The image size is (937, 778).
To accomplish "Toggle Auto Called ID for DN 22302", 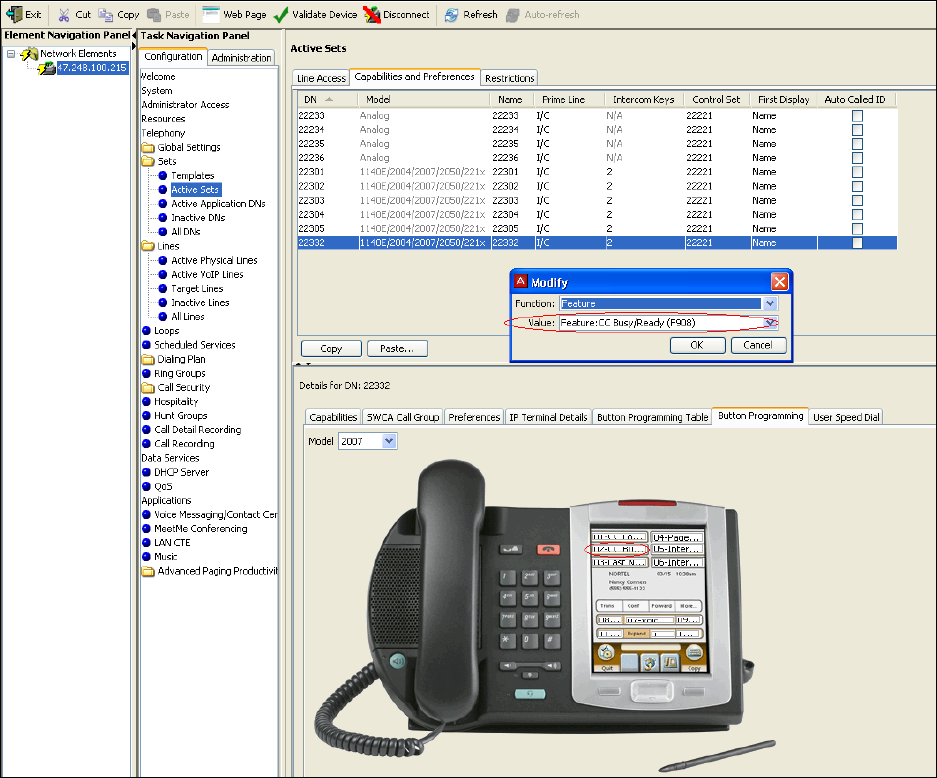I will pos(857,186).
